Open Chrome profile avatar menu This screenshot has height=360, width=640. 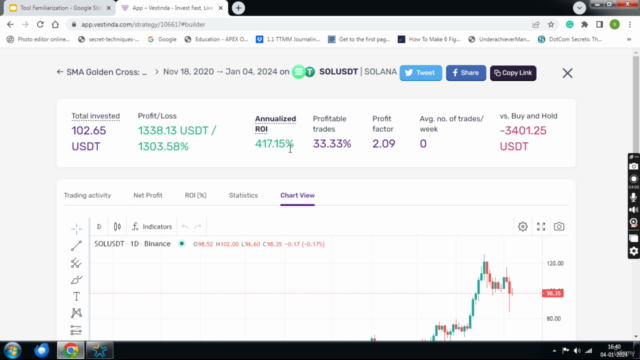pos(615,24)
